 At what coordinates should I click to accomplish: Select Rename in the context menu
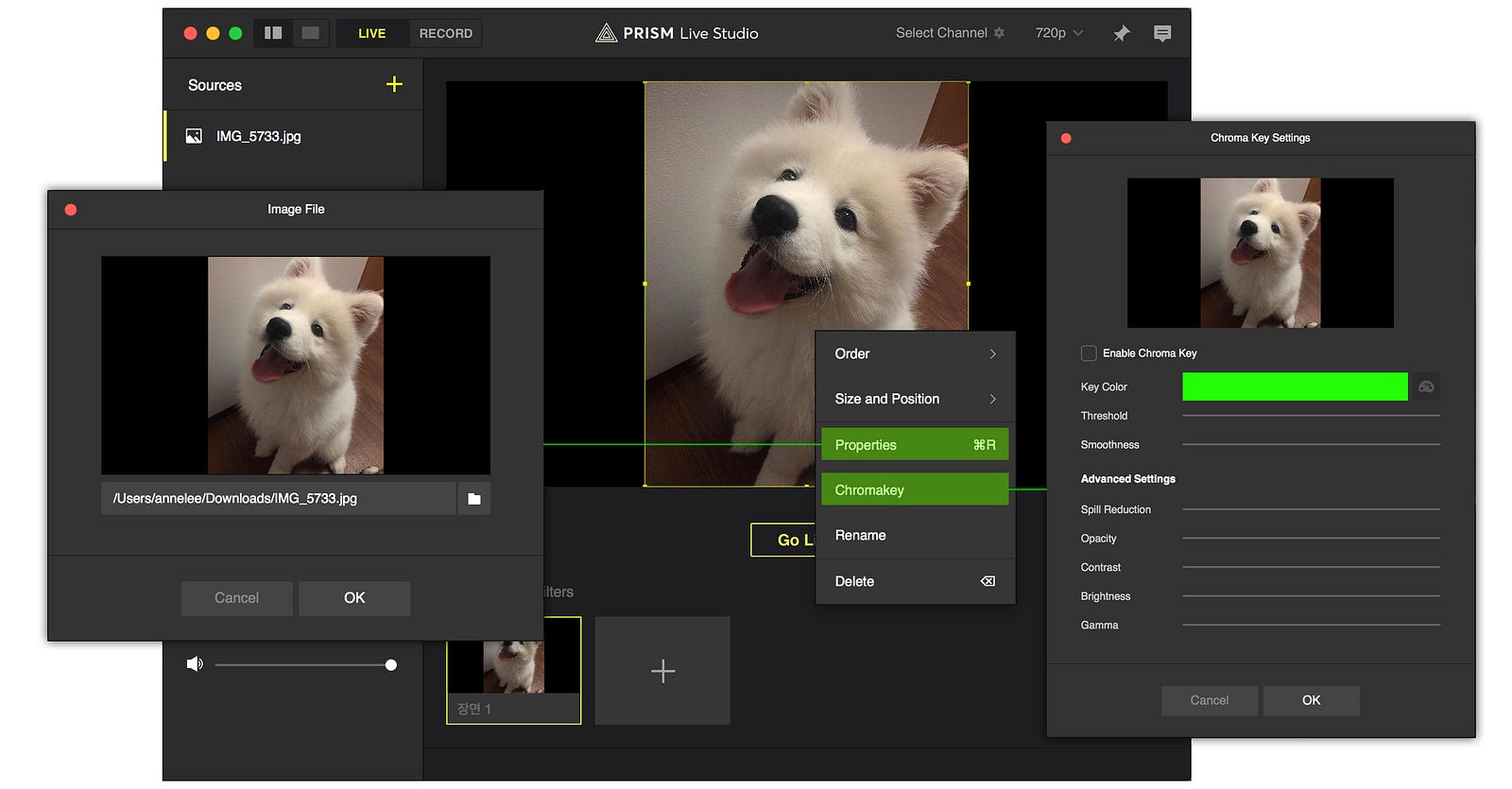click(x=914, y=535)
